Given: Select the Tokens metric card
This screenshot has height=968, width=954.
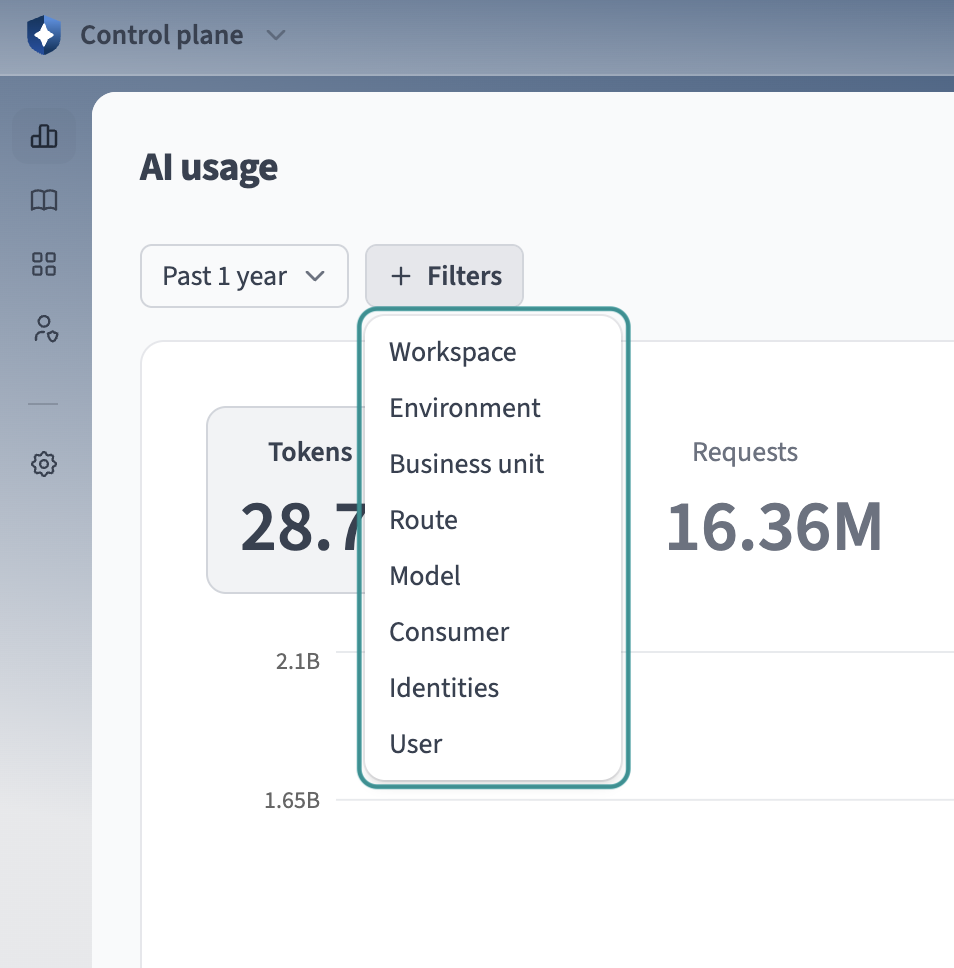Looking at the screenshot, I should (287, 500).
